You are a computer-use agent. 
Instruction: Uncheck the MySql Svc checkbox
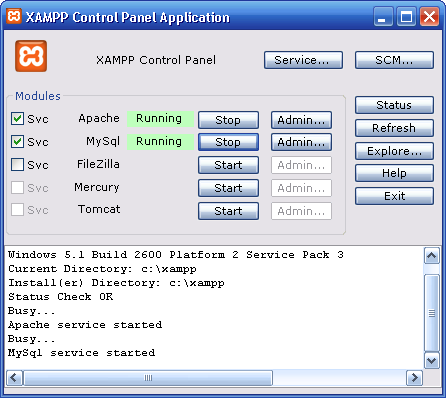click(17, 142)
